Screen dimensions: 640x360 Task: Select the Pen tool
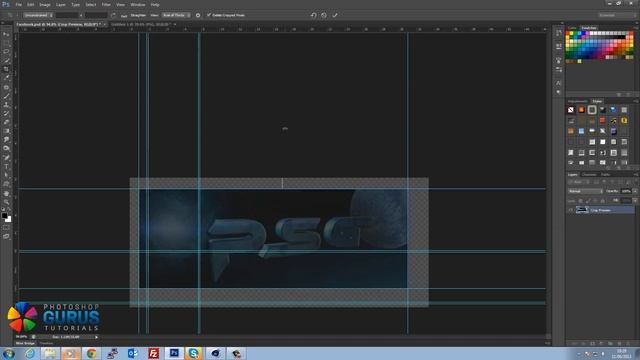6,158
